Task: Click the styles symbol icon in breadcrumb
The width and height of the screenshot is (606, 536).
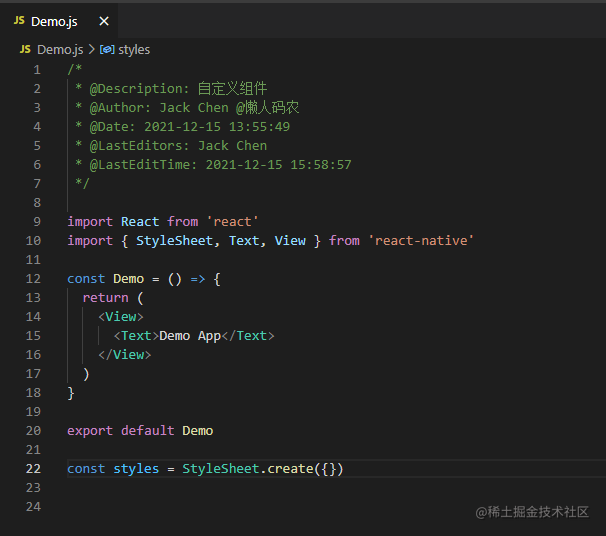Action: pos(107,49)
